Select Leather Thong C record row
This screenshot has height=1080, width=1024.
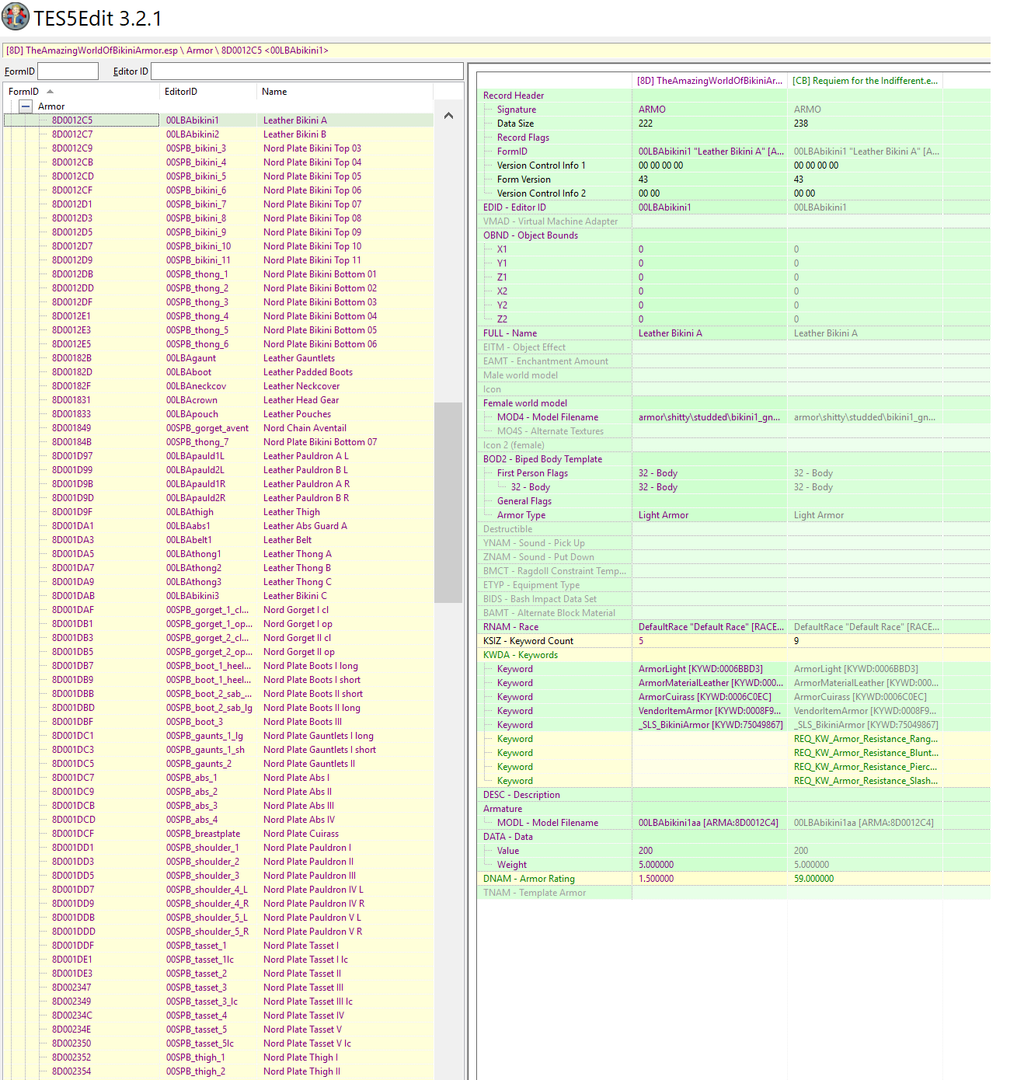[x=218, y=581]
